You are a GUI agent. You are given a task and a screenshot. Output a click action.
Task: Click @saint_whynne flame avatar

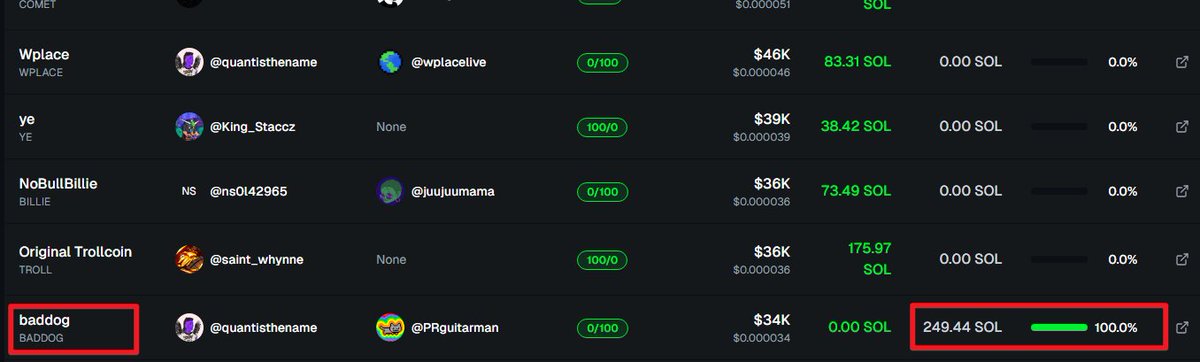(189, 260)
